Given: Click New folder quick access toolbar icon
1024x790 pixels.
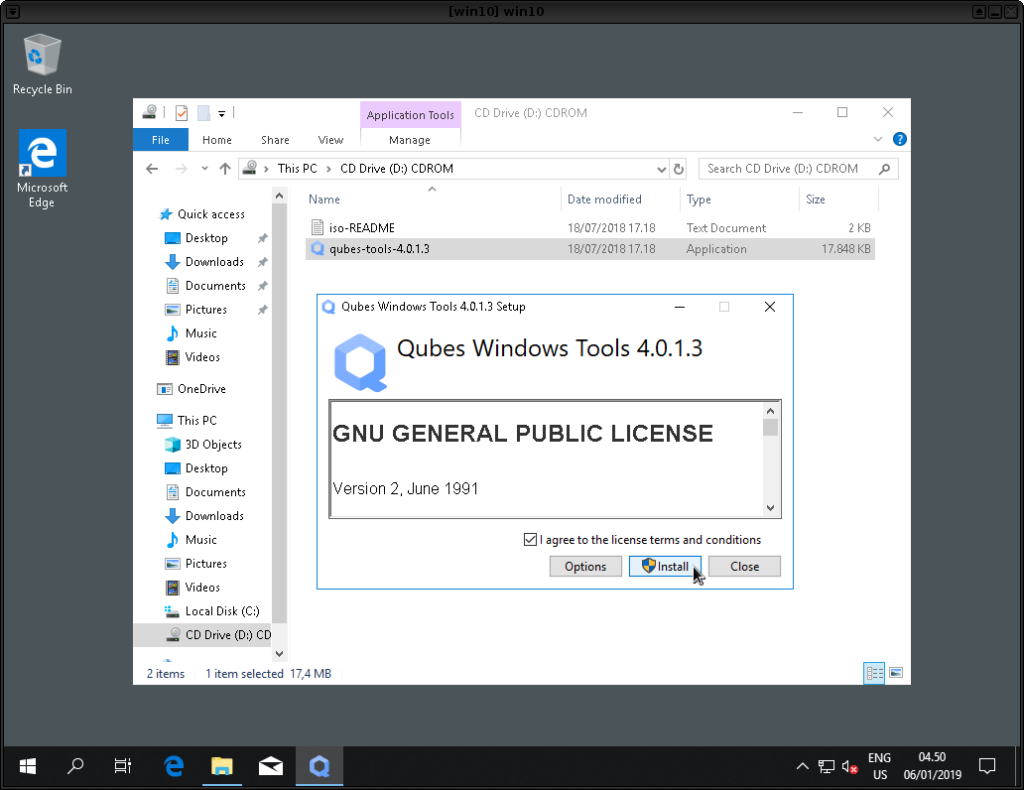Looking at the screenshot, I should coord(204,113).
